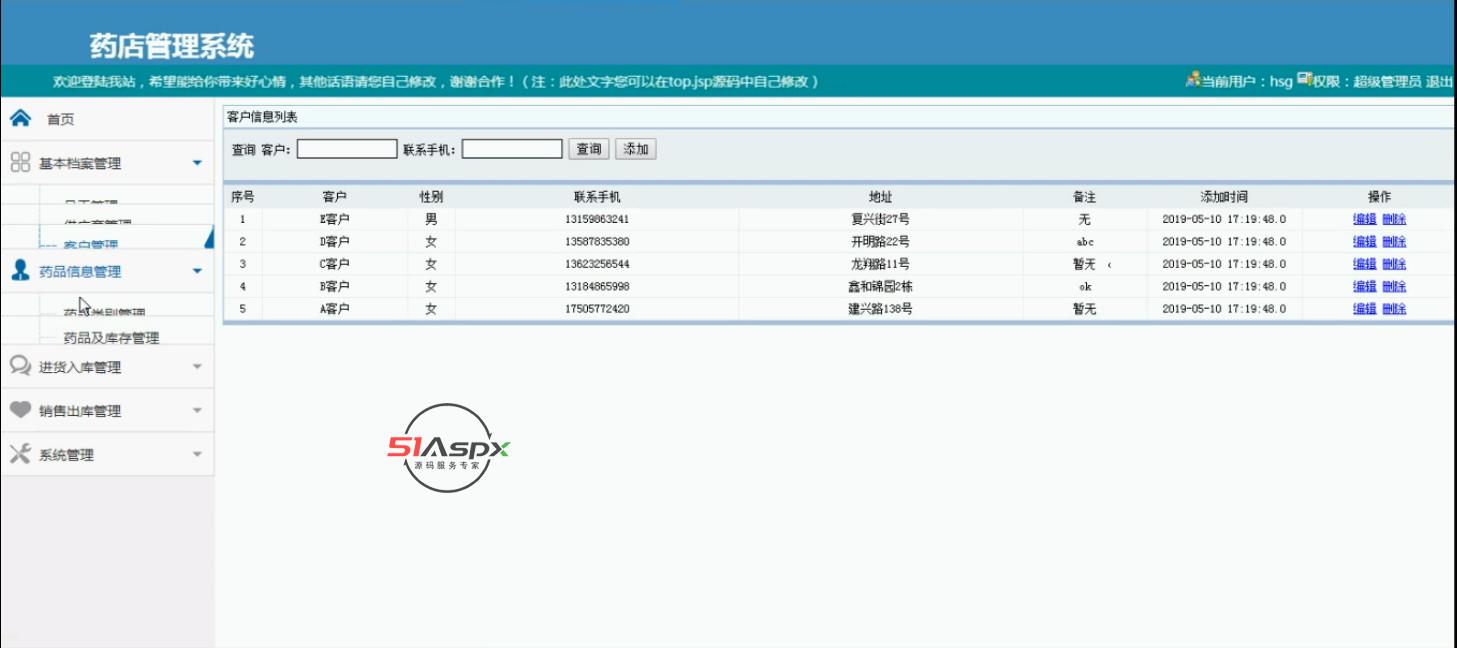This screenshot has width=1457, height=648.
Task: Click phone number 13184865998
Action: (597, 286)
